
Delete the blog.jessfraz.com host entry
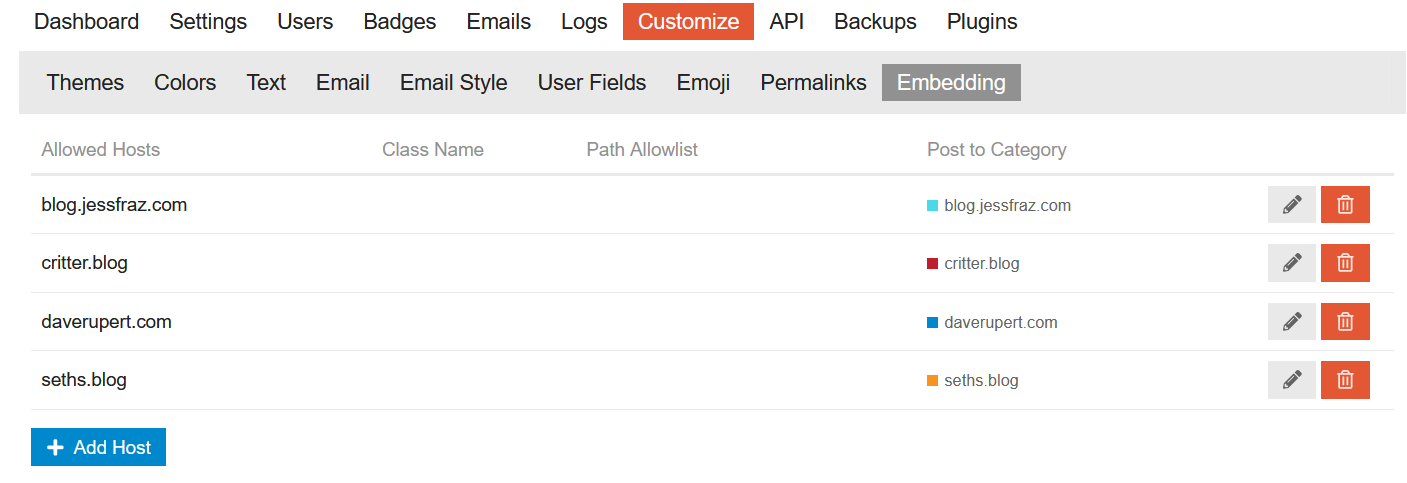(x=1345, y=205)
